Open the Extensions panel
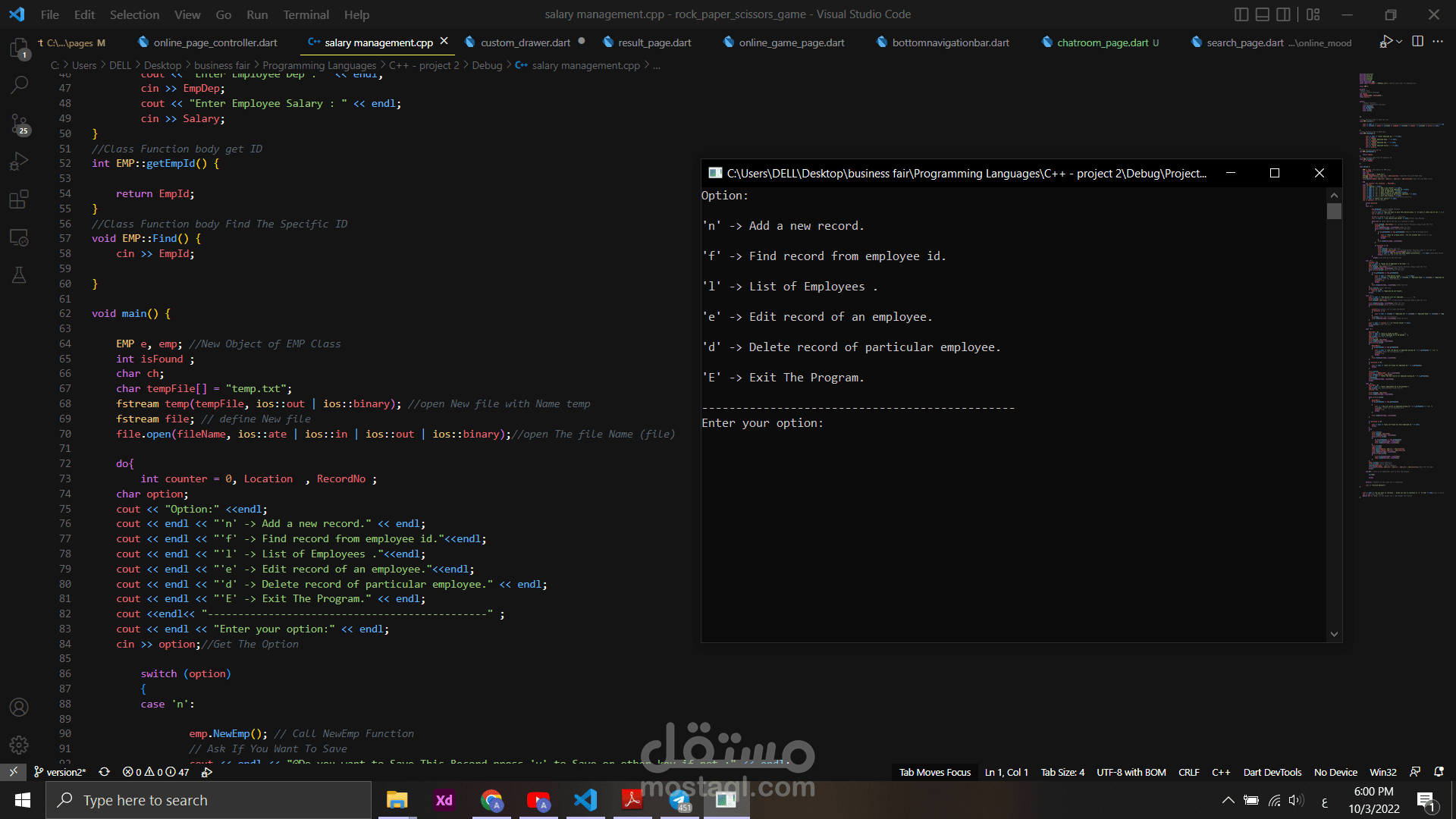 (x=19, y=199)
